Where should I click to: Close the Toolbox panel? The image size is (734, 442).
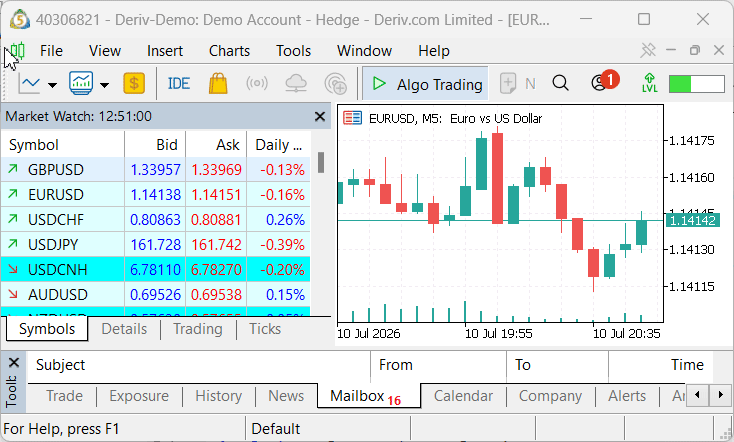14,362
